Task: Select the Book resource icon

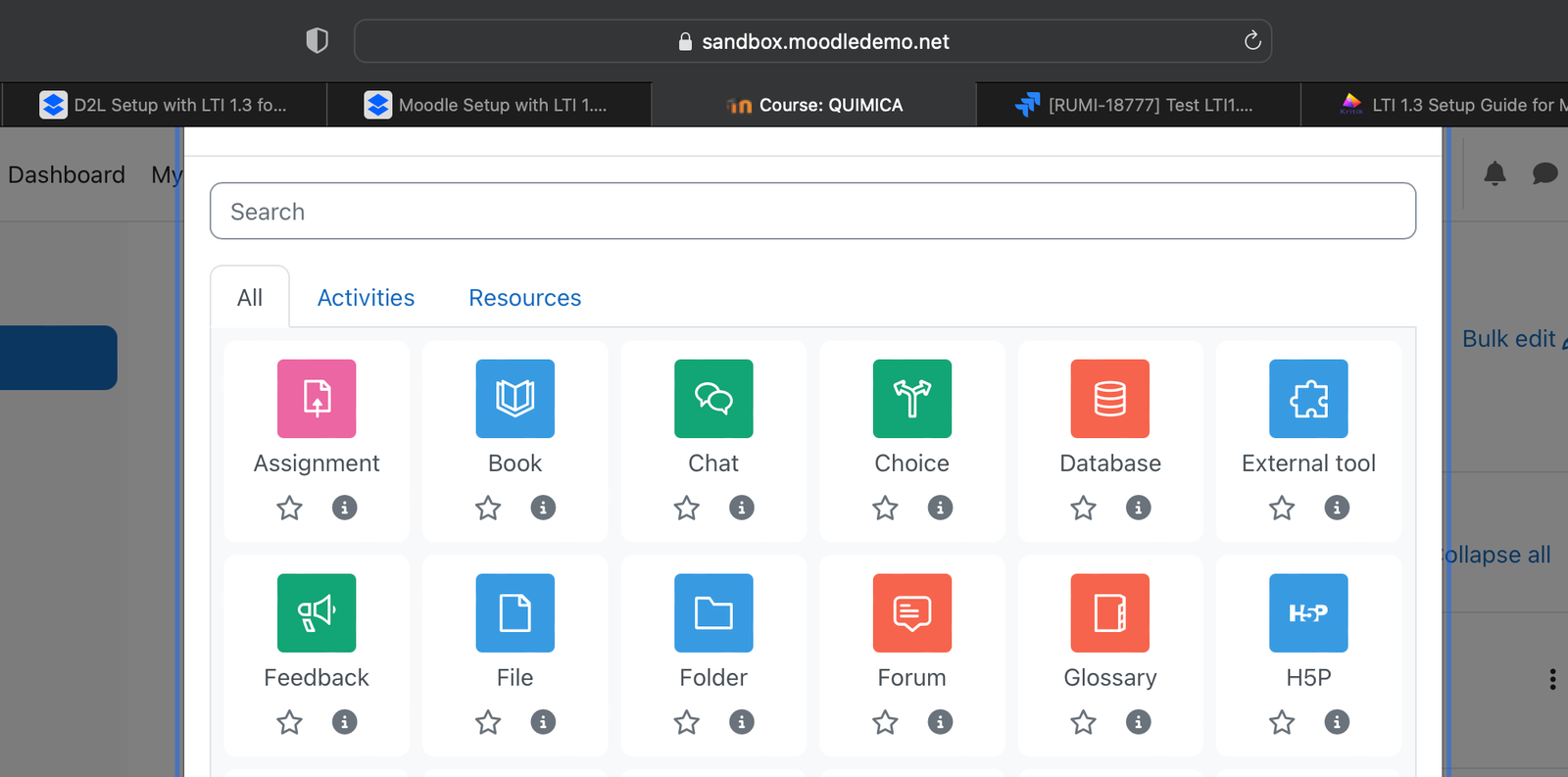Action: click(x=515, y=399)
